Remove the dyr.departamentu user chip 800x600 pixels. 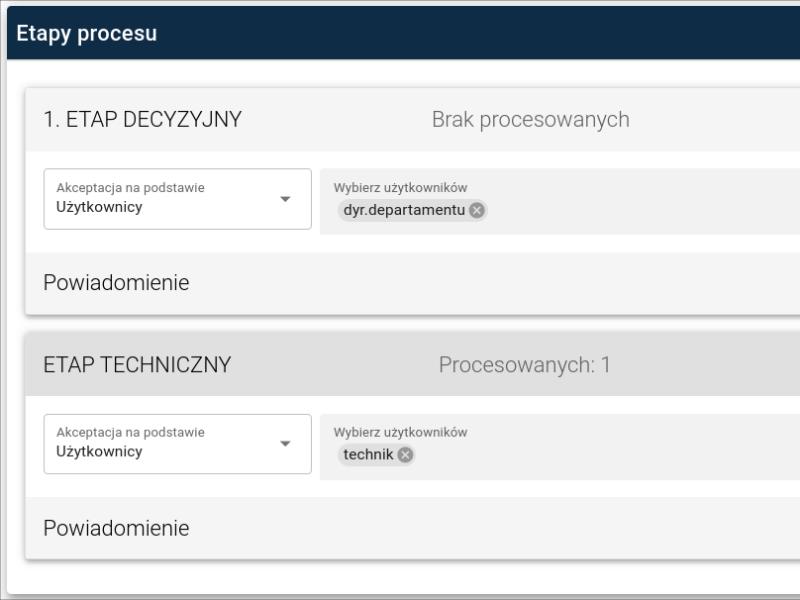[x=477, y=210]
